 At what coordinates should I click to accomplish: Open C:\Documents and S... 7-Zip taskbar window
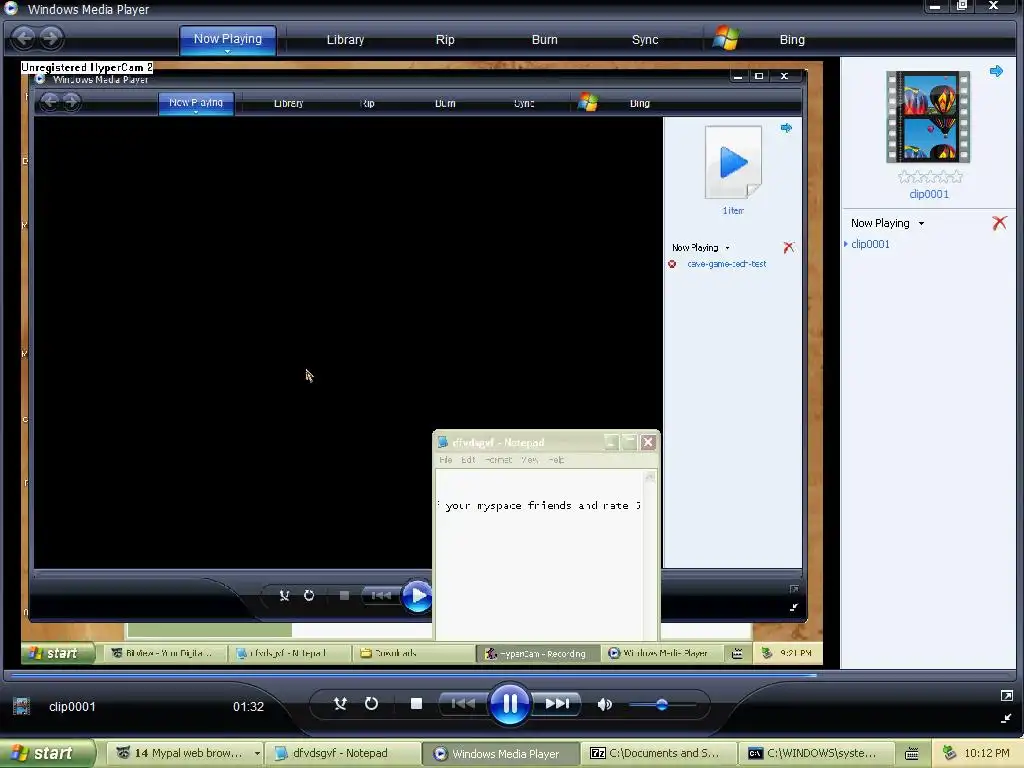tap(660, 753)
